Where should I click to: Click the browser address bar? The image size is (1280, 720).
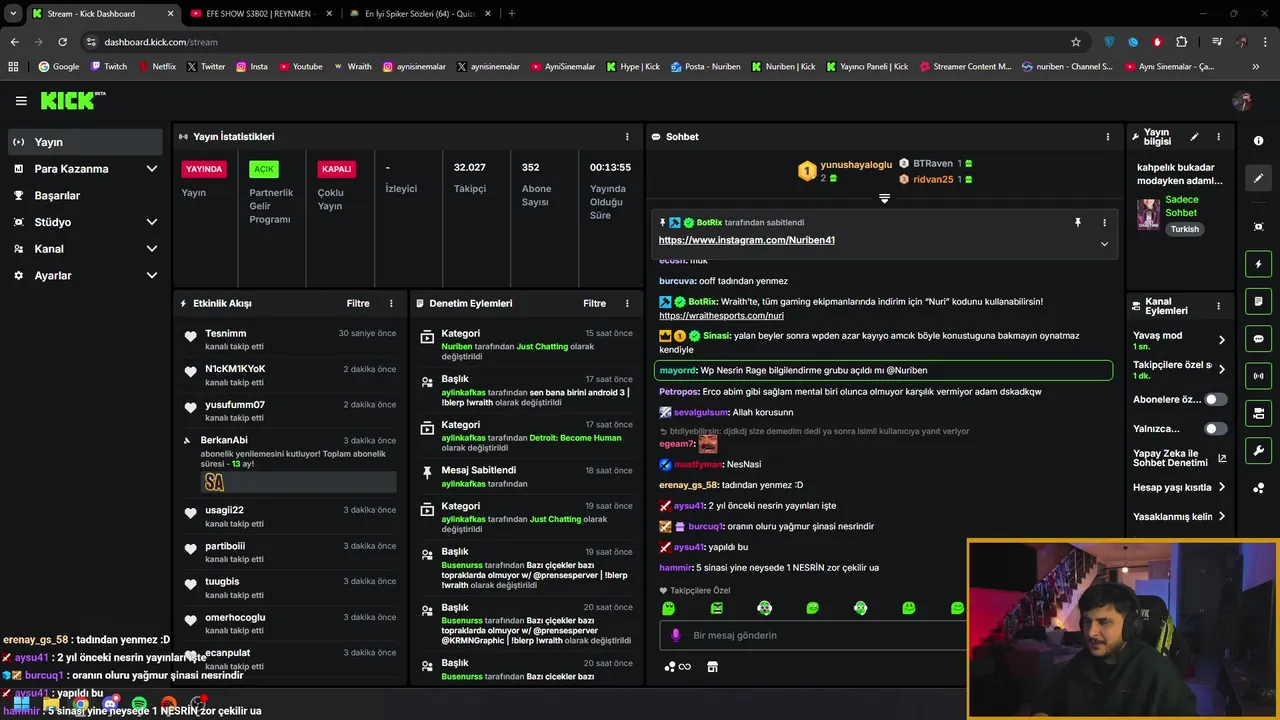(580, 42)
